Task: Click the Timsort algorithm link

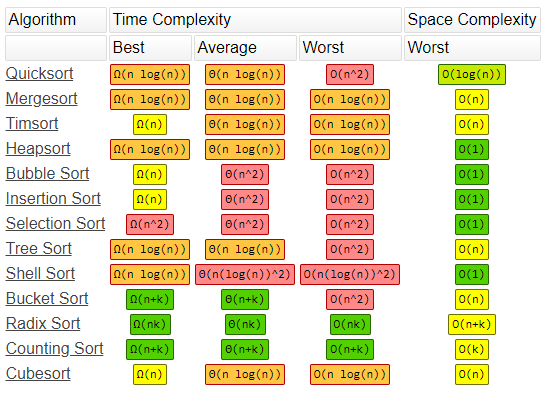Action: click(x=32, y=124)
